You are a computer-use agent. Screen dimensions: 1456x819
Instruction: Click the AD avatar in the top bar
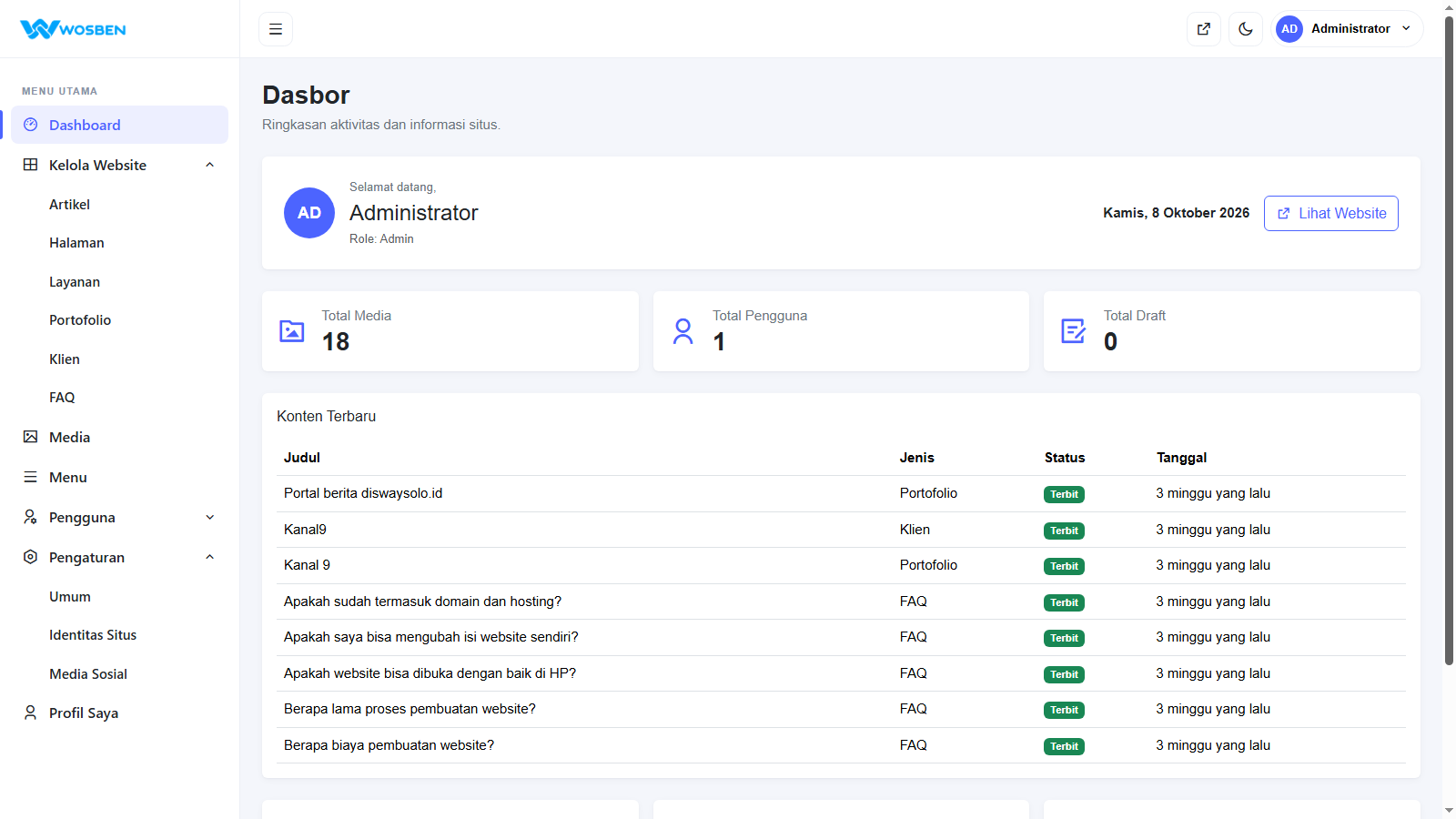pyautogui.click(x=1289, y=29)
